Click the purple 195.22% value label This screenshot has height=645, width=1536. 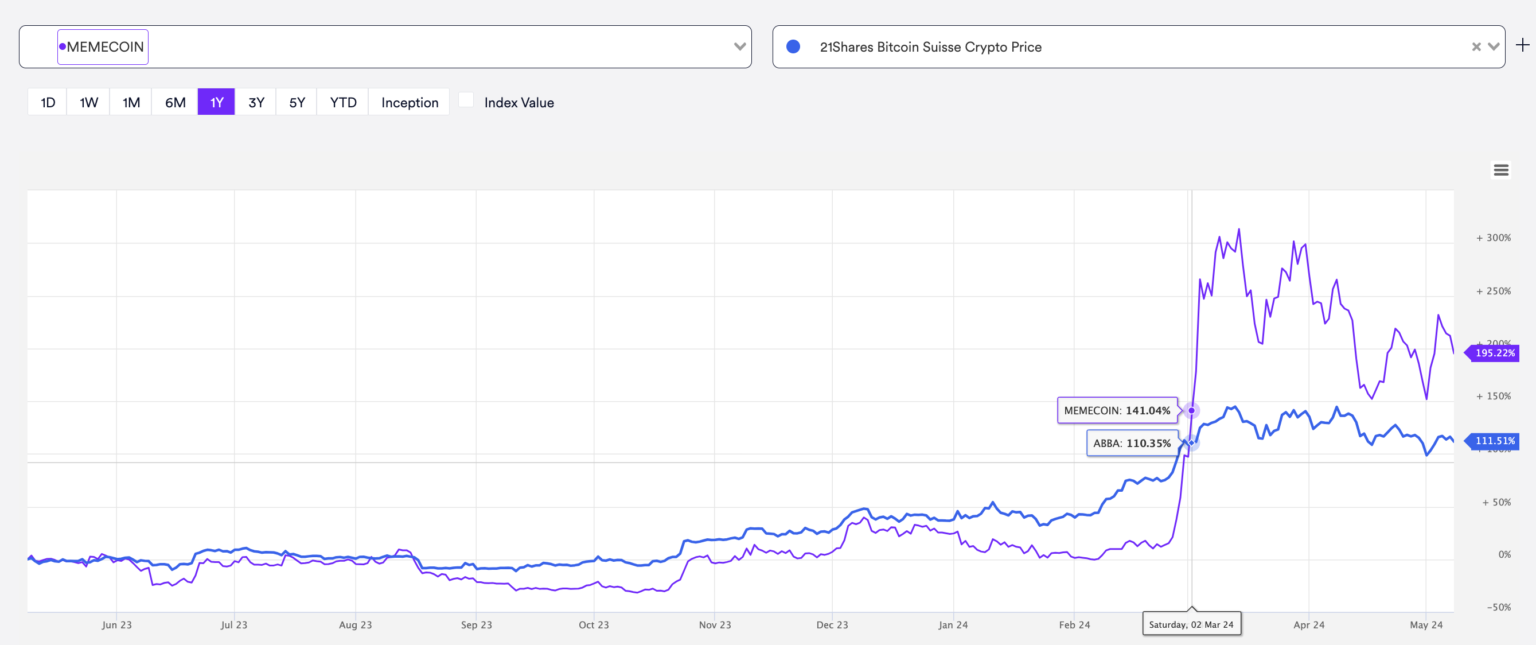point(1493,353)
